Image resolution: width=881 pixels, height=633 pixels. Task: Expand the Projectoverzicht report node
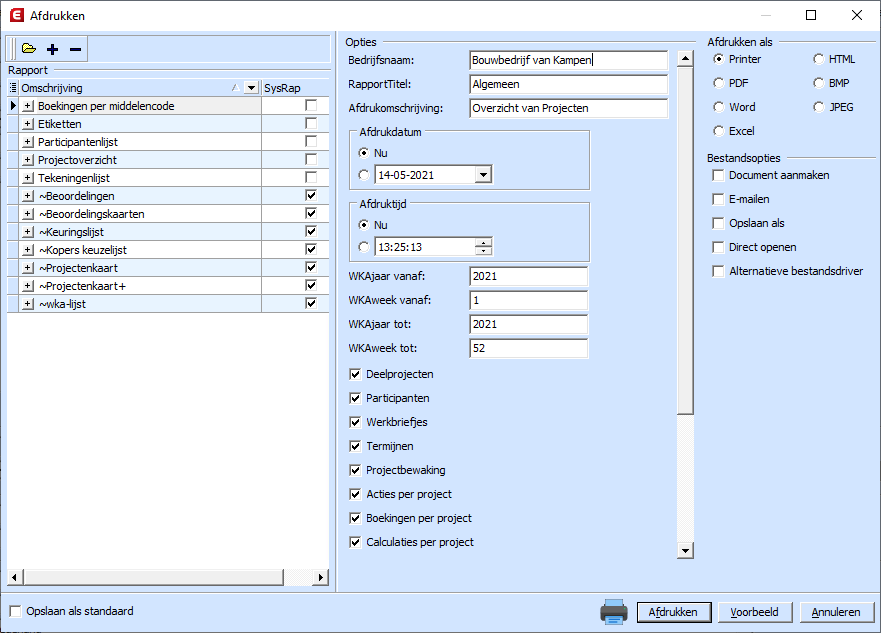coord(28,160)
